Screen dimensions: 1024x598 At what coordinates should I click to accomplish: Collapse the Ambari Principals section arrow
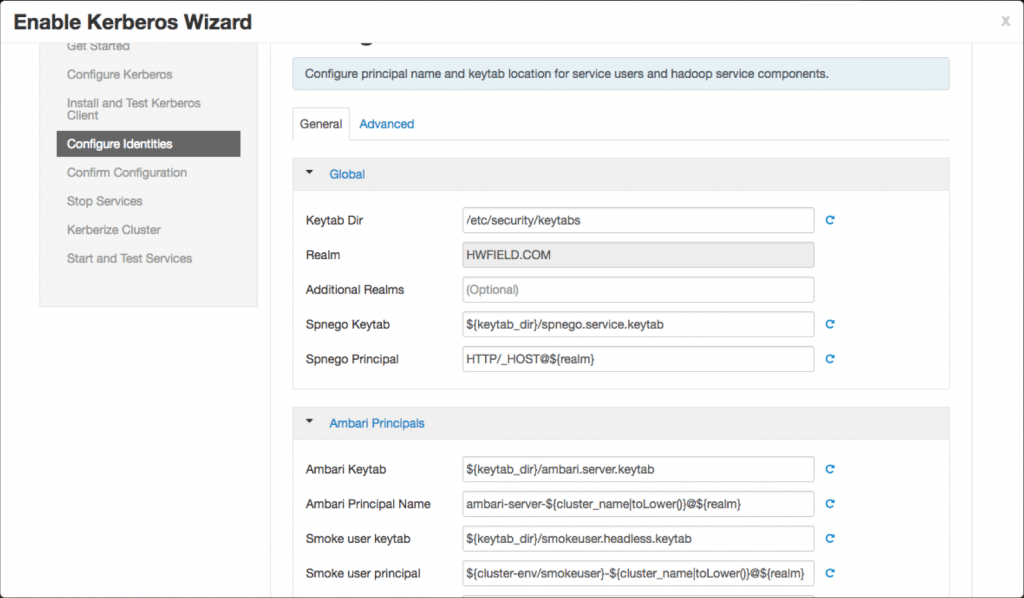pos(310,422)
